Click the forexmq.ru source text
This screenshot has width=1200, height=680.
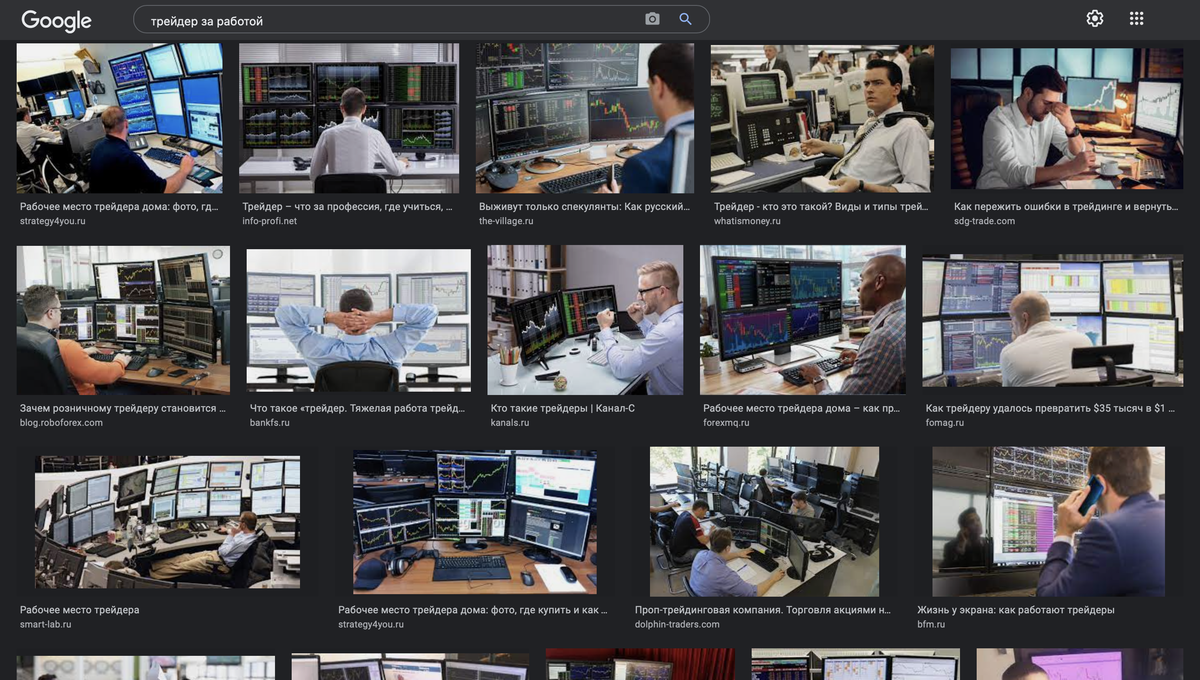(x=726, y=423)
